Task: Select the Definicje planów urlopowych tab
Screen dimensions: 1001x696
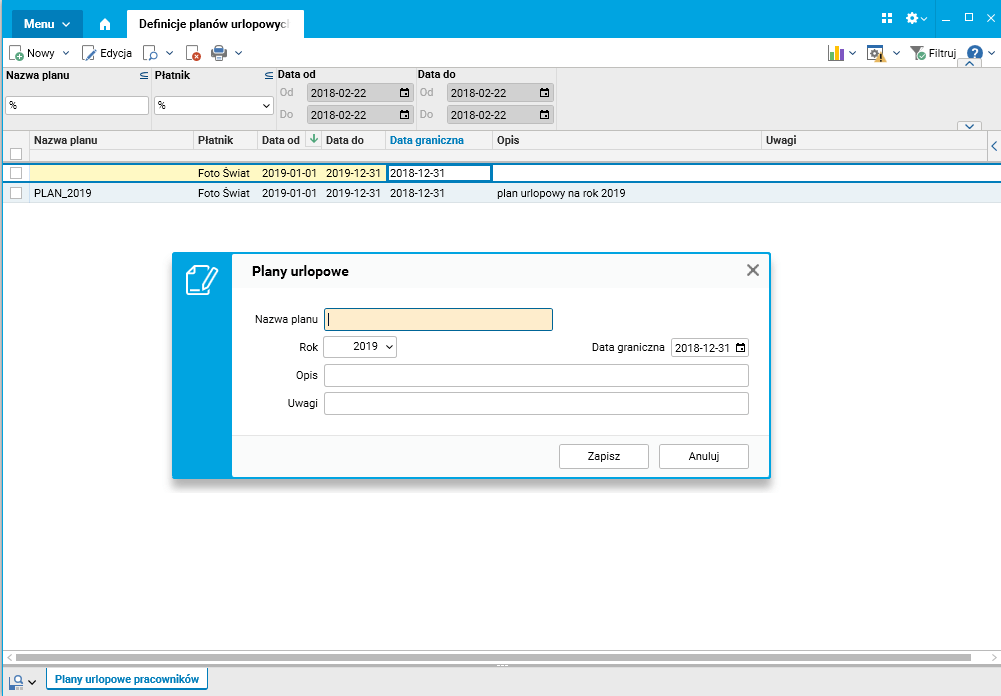Action: pos(215,24)
